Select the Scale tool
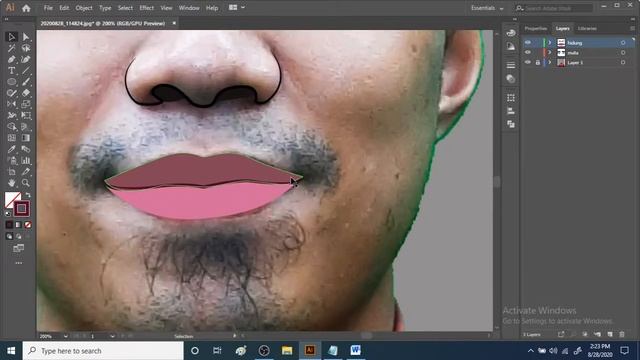Screen dimensions: 640x360 26,104
